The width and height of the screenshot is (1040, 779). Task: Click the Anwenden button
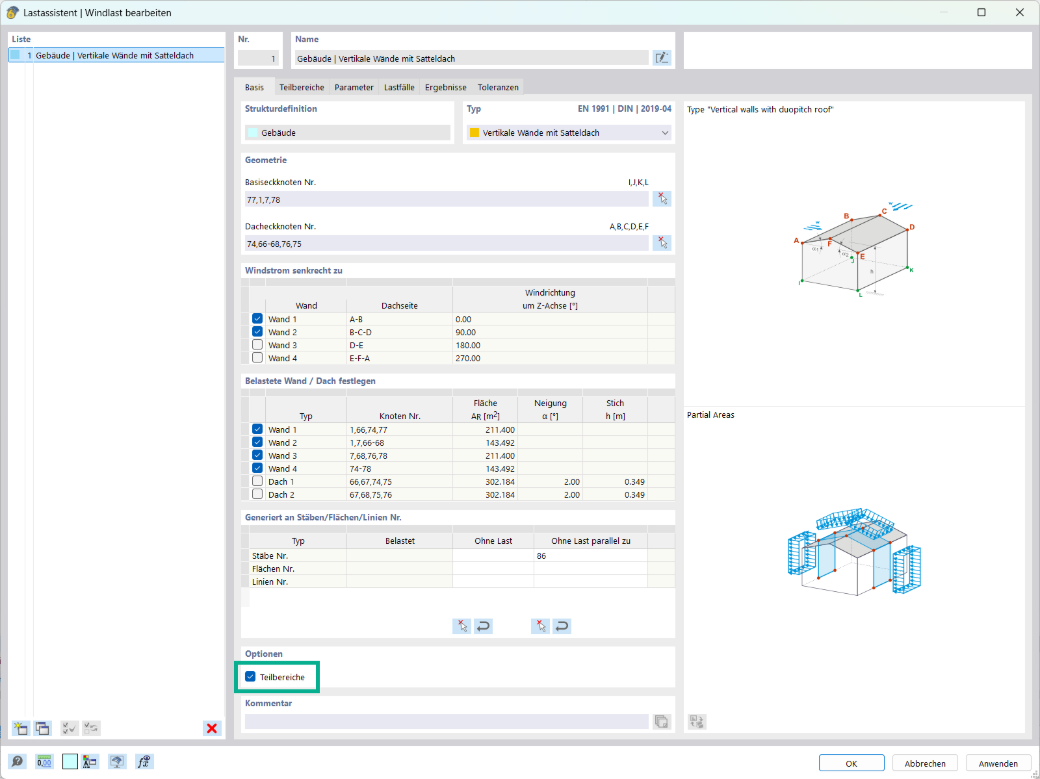pyautogui.click(x=998, y=763)
